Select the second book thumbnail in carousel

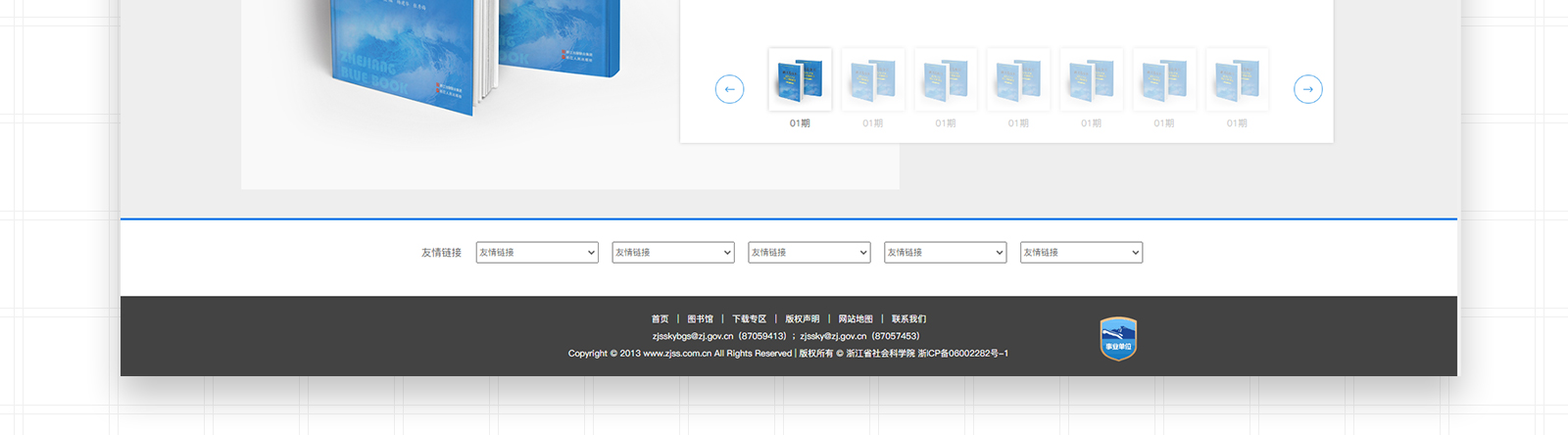(872, 79)
